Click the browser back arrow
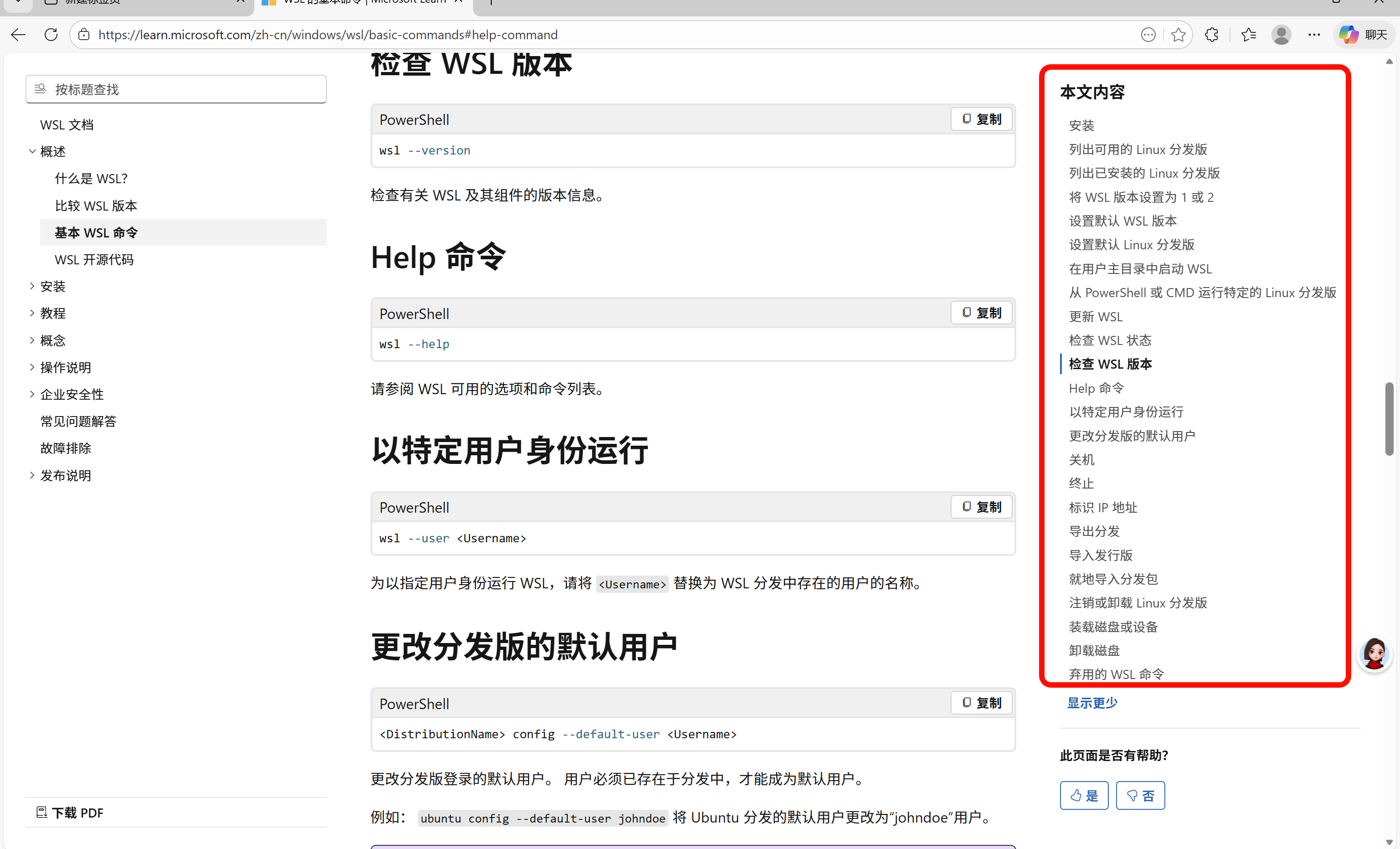1400x849 pixels. point(18,35)
